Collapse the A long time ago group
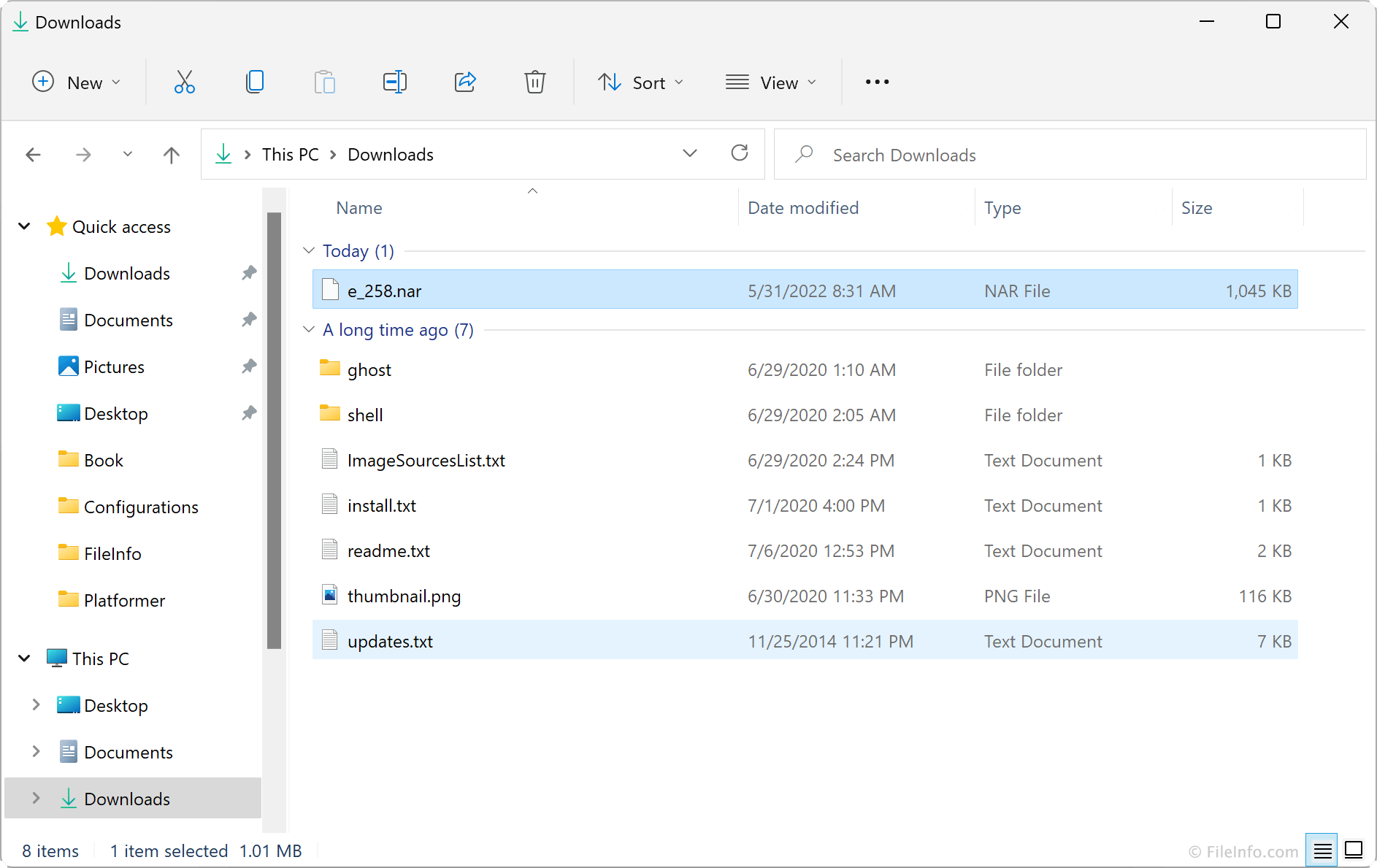Viewport: 1377px width, 868px height. [309, 329]
